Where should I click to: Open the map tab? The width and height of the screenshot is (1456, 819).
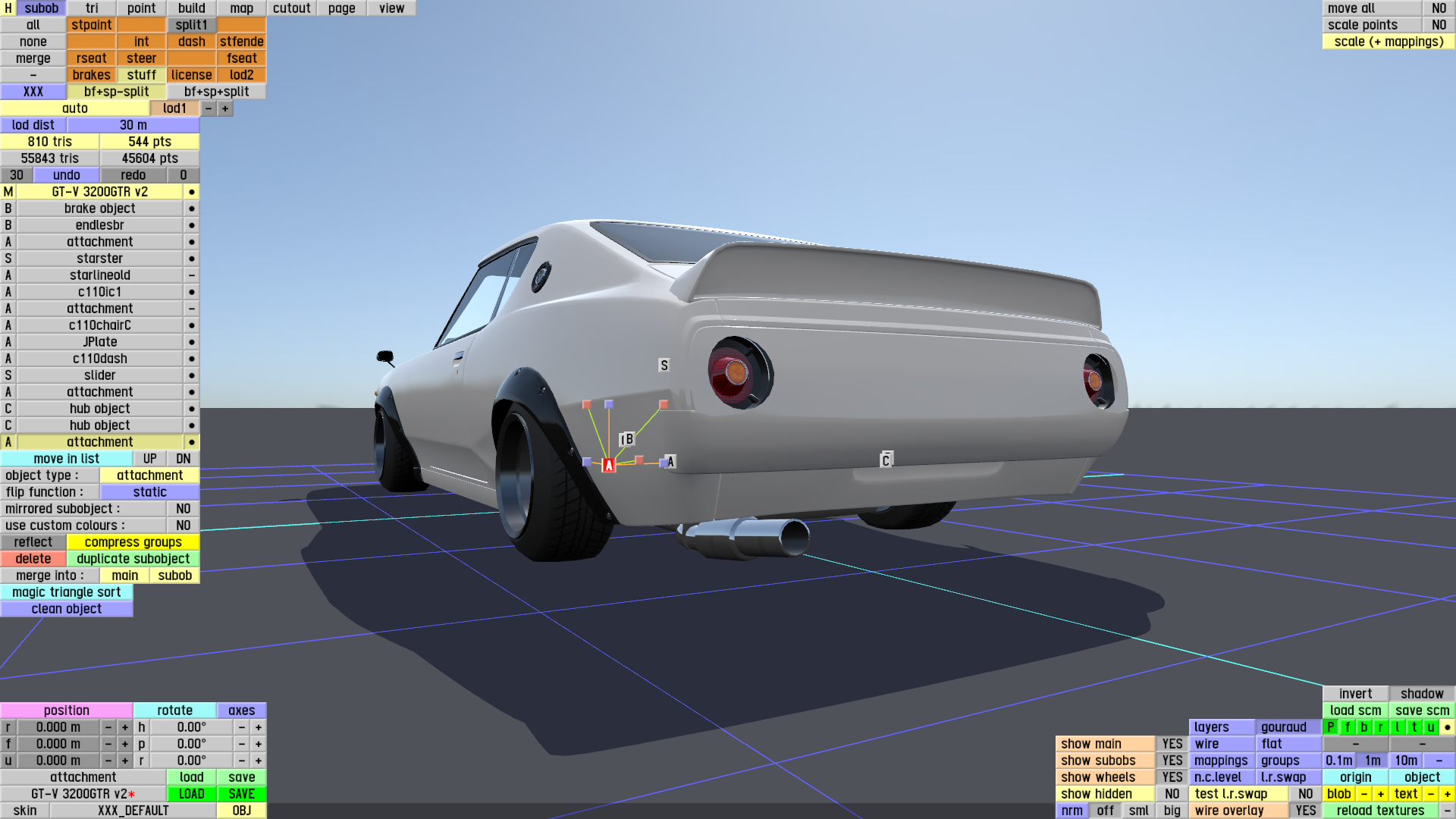pyautogui.click(x=241, y=8)
